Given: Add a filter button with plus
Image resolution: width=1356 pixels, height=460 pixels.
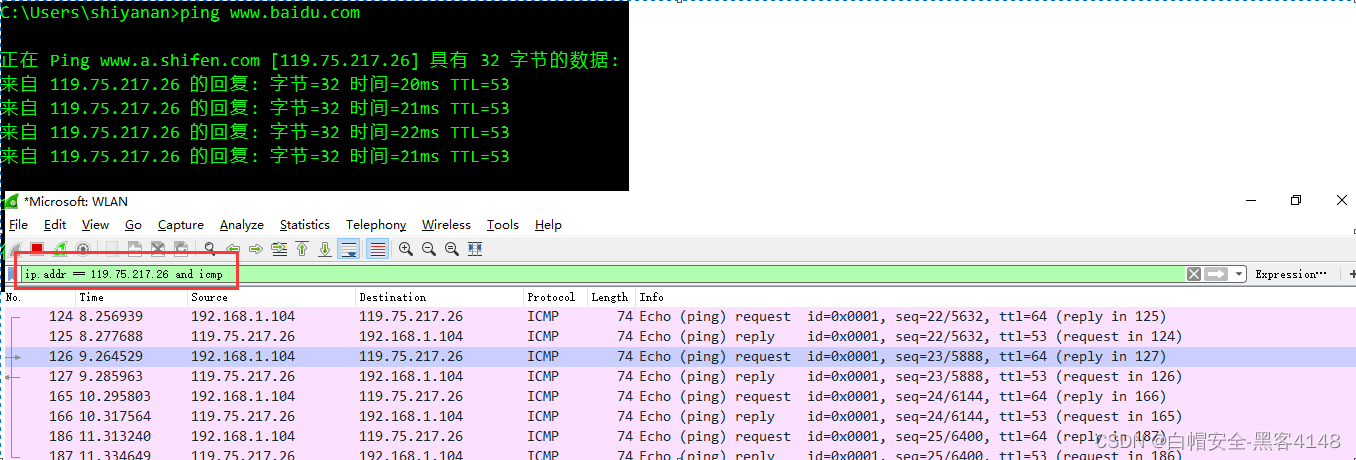Looking at the screenshot, I should point(1351,274).
